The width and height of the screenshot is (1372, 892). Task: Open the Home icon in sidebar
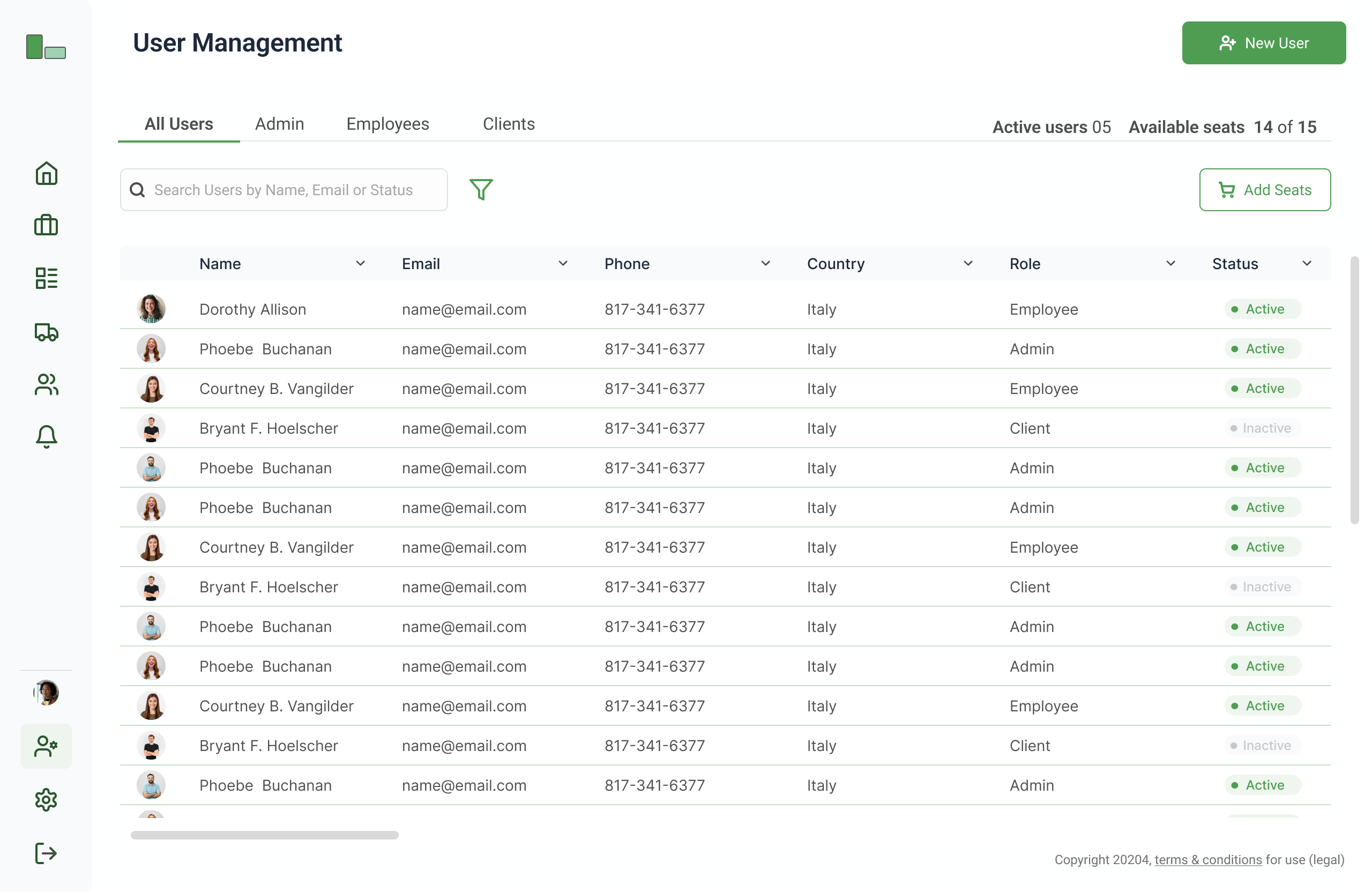(x=46, y=173)
